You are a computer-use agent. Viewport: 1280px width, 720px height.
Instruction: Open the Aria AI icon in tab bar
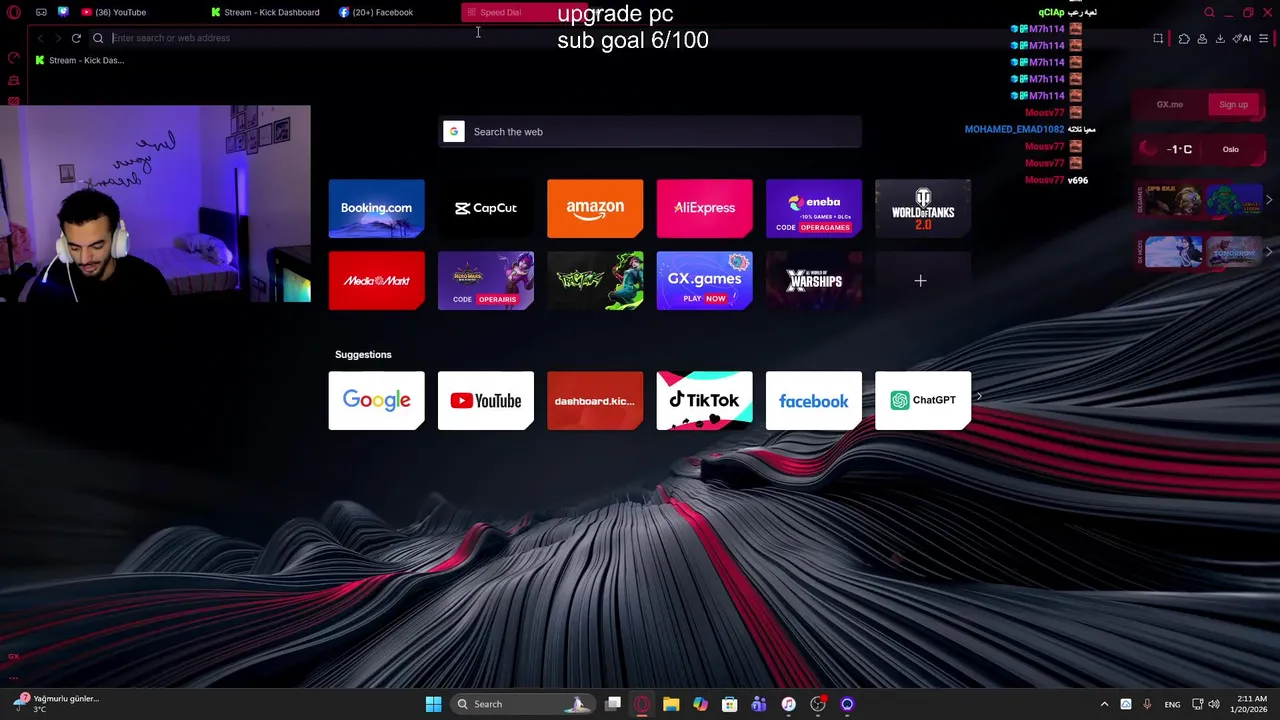click(x=63, y=12)
